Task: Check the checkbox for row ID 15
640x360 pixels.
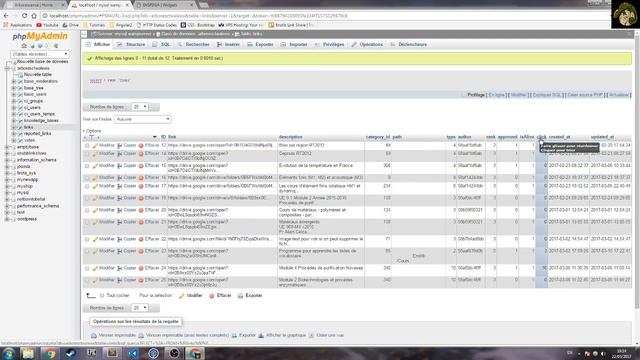Action: (87, 166)
